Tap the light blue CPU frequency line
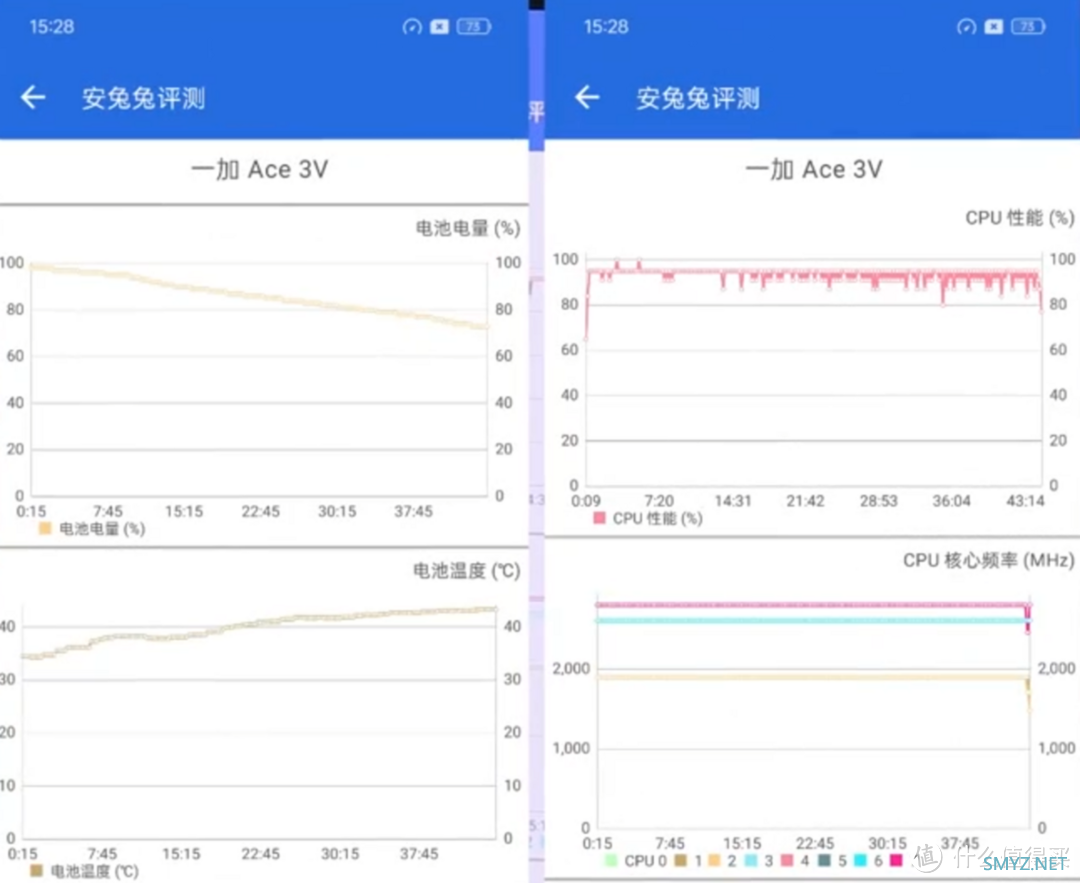Screen dimensions: 1080x883 tap(813, 621)
